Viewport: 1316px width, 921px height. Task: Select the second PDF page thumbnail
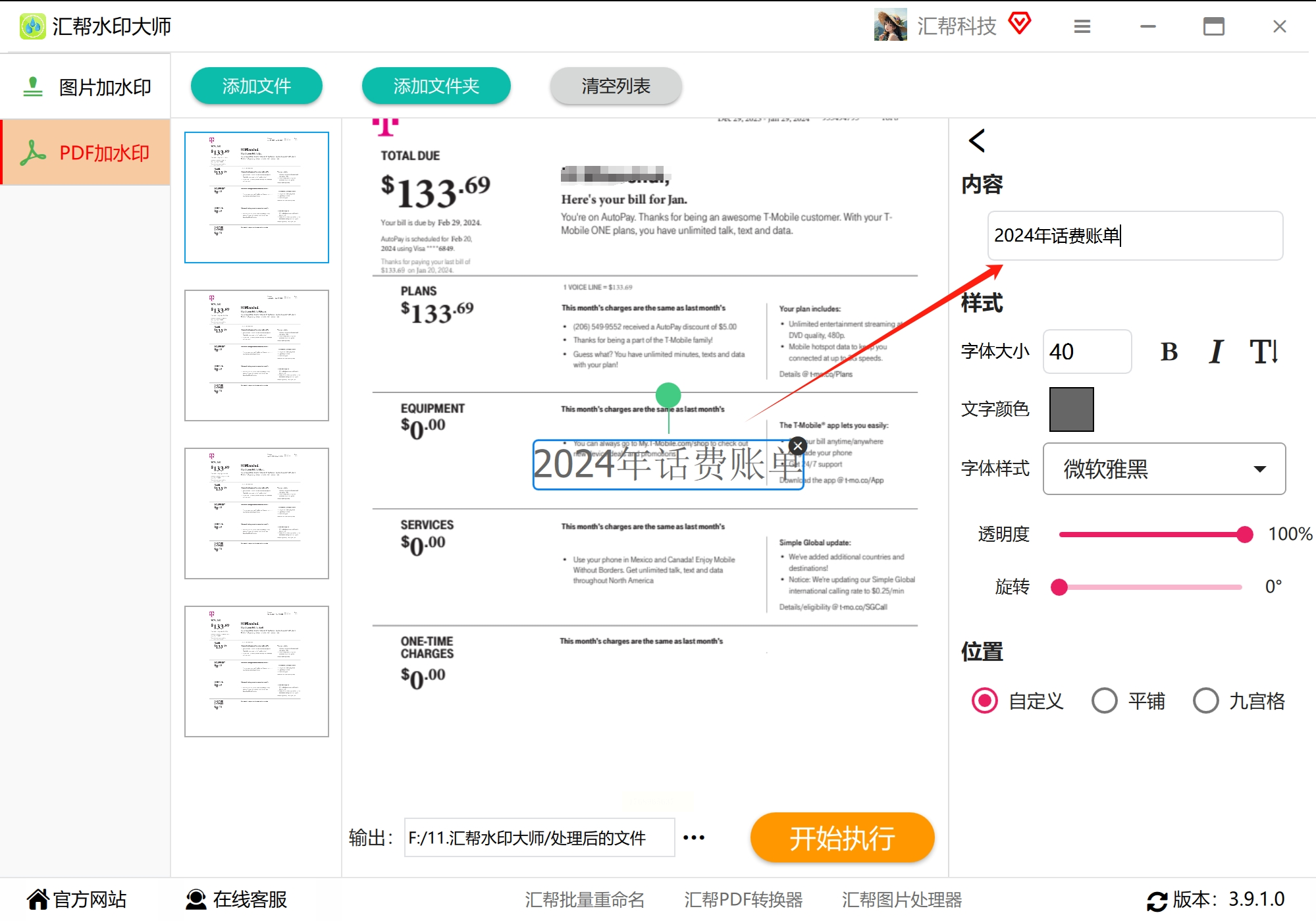256,355
